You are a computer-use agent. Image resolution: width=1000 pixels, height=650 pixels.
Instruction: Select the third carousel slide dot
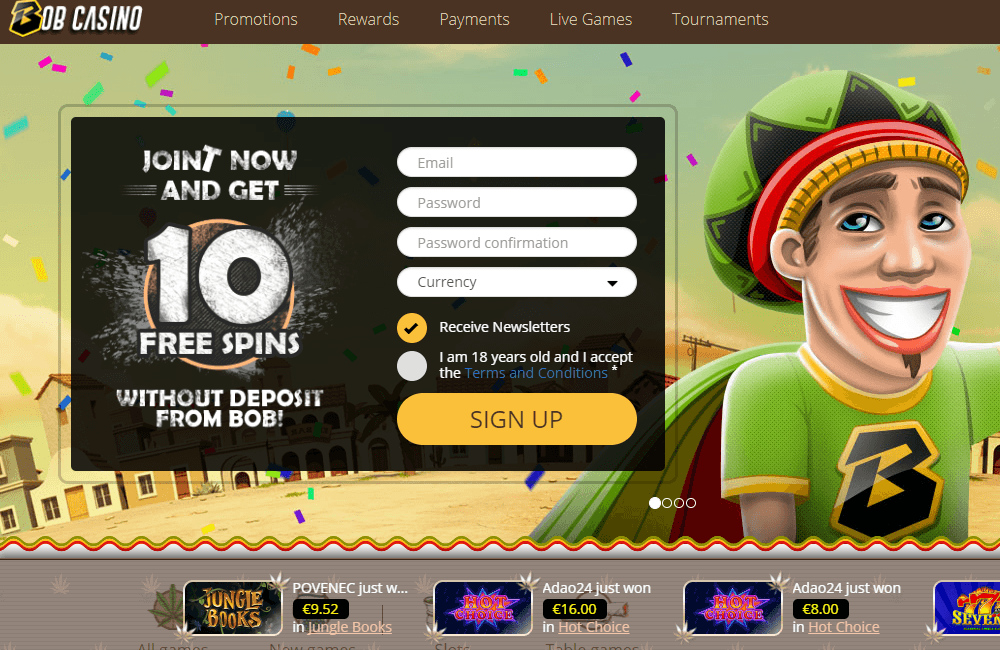tap(679, 503)
